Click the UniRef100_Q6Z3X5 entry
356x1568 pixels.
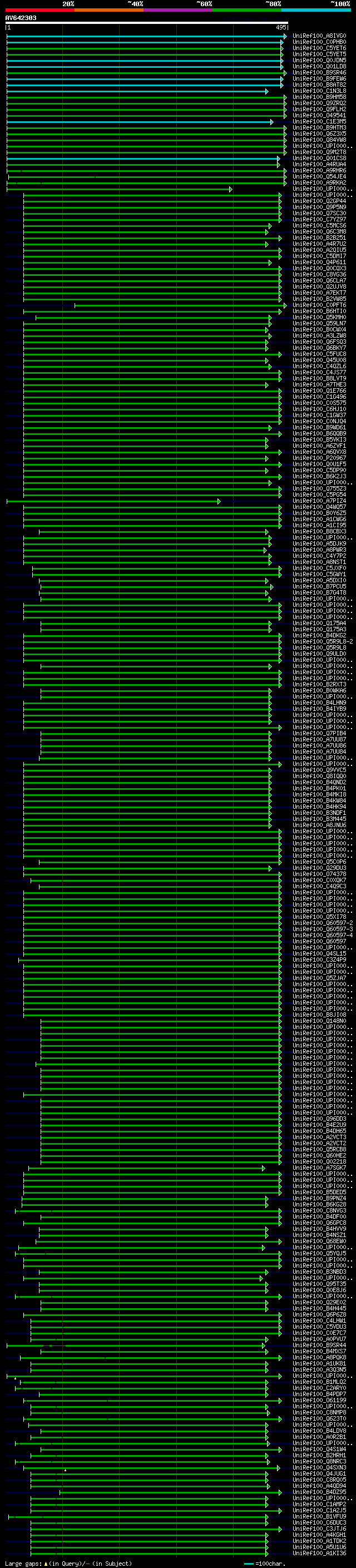(x=319, y=134)
